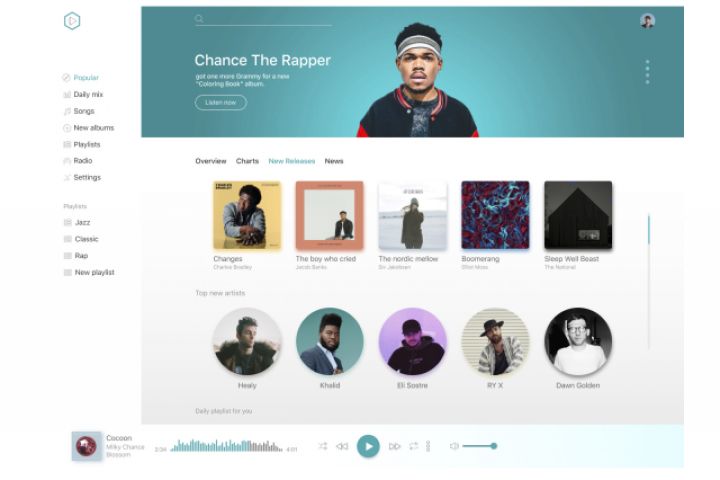Mute the volume speaker icon
The height and width of the screenshot is (480, 720).
point(454,446)
